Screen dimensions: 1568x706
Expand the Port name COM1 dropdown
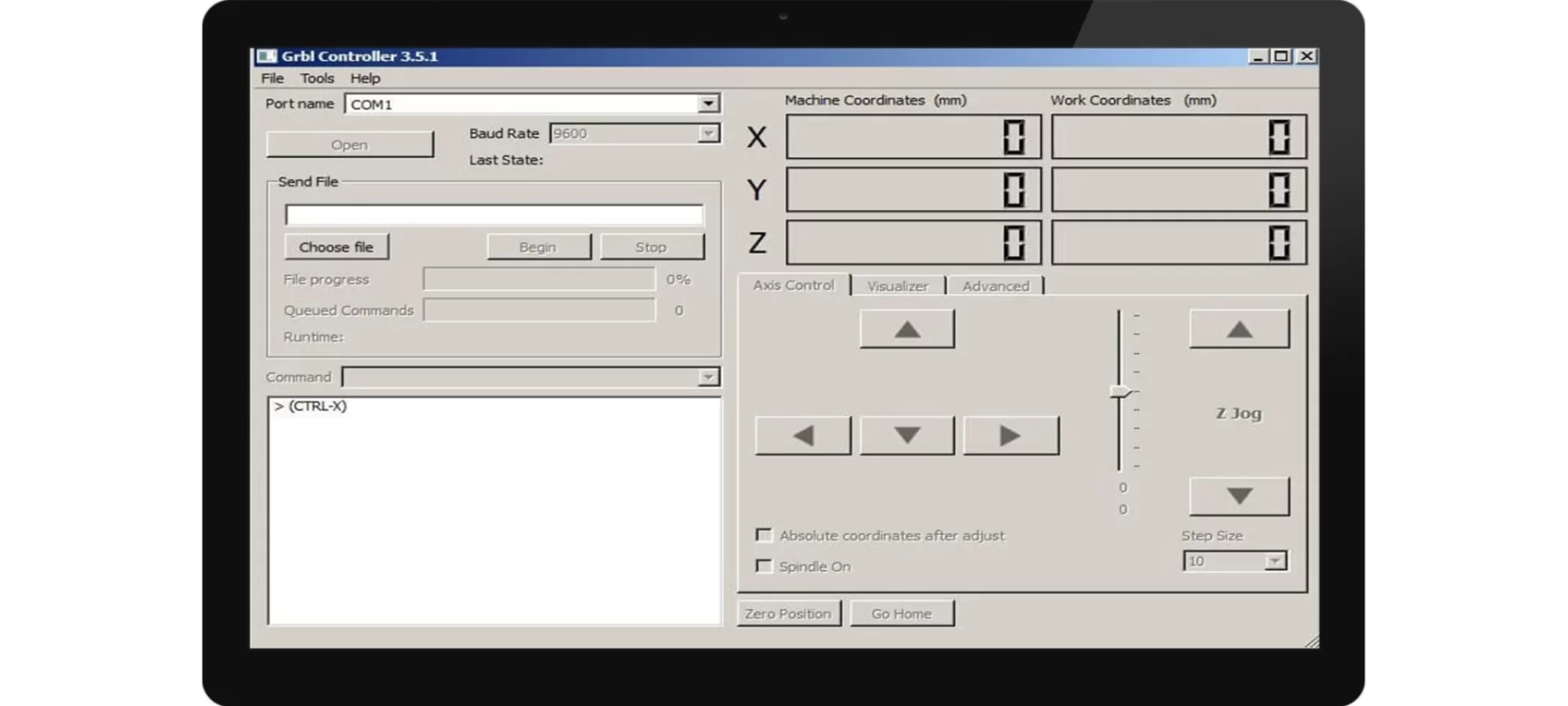point(708,103)
